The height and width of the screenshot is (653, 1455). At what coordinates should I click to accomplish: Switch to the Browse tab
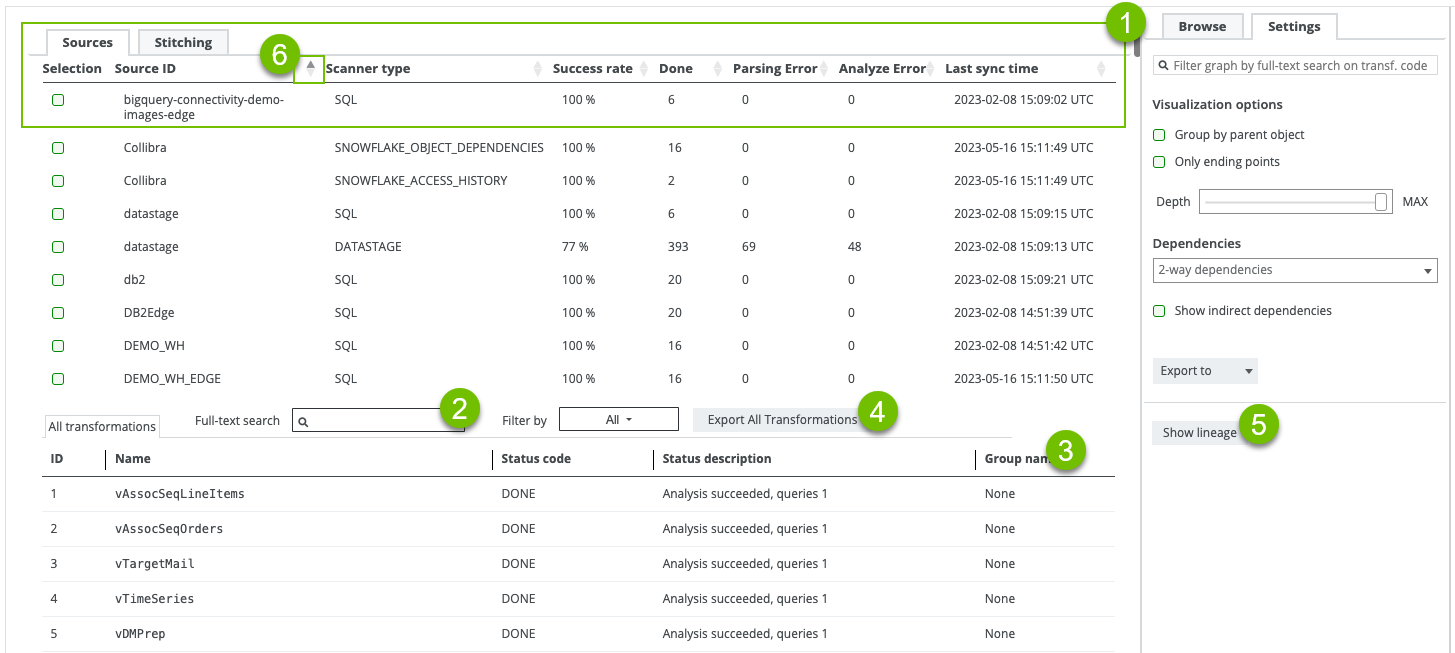(1202, 27)
